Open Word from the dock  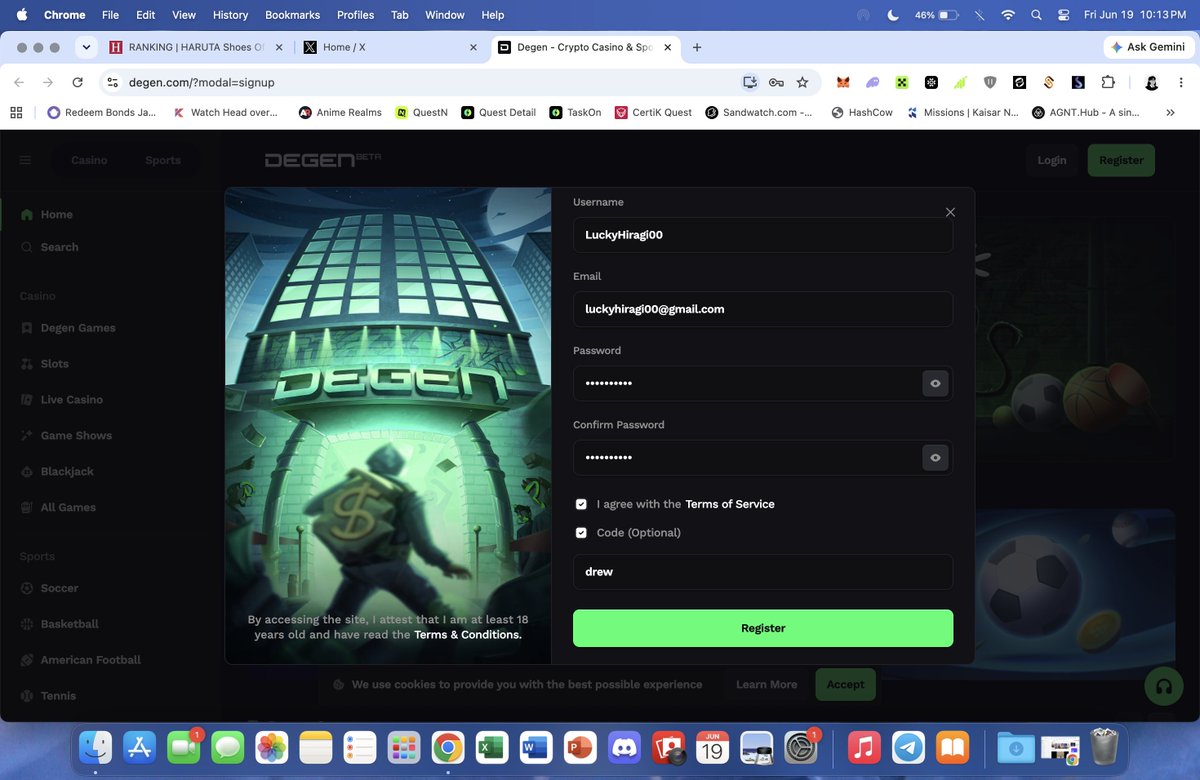536,747
